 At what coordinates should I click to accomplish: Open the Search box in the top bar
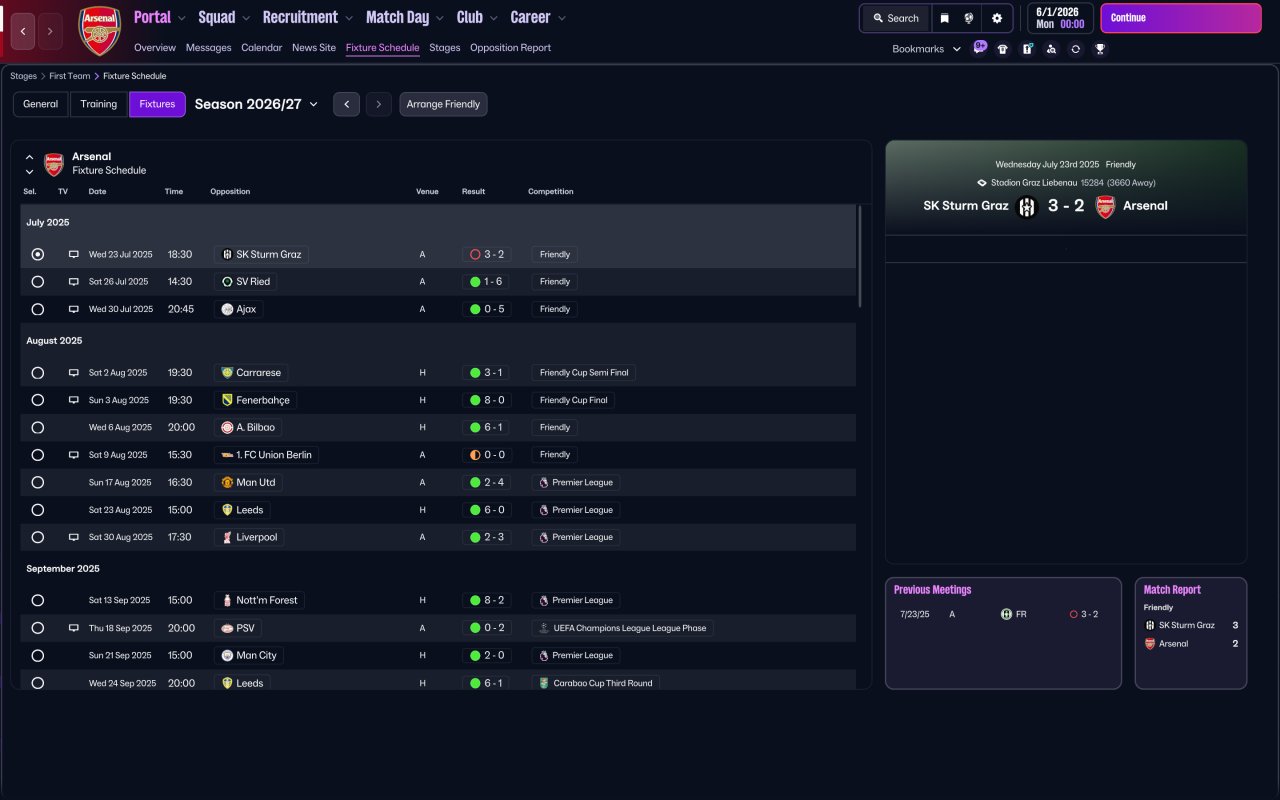895,18
